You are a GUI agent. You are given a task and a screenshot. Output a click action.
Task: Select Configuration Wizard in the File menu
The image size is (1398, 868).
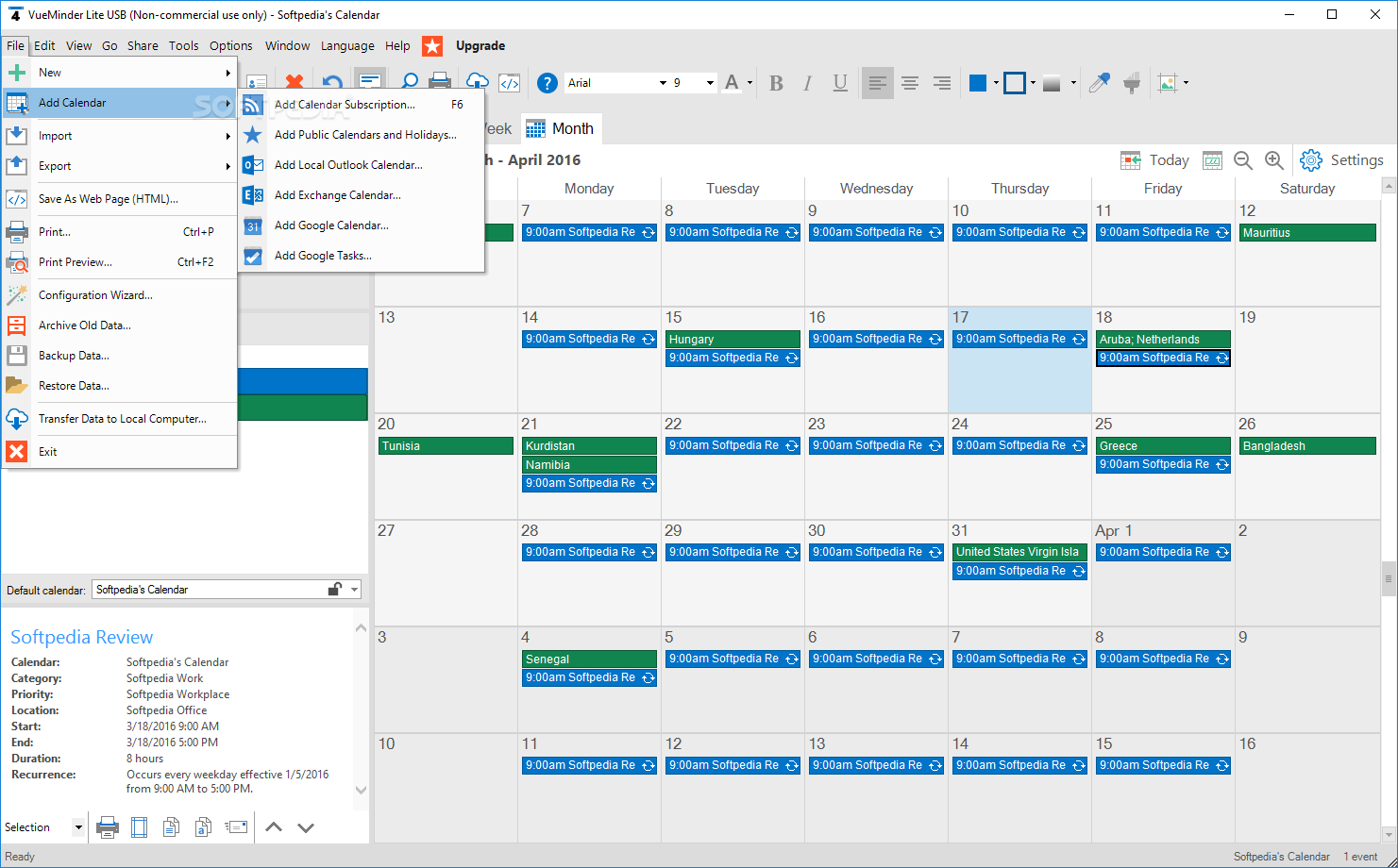click(x=120, y=295)
